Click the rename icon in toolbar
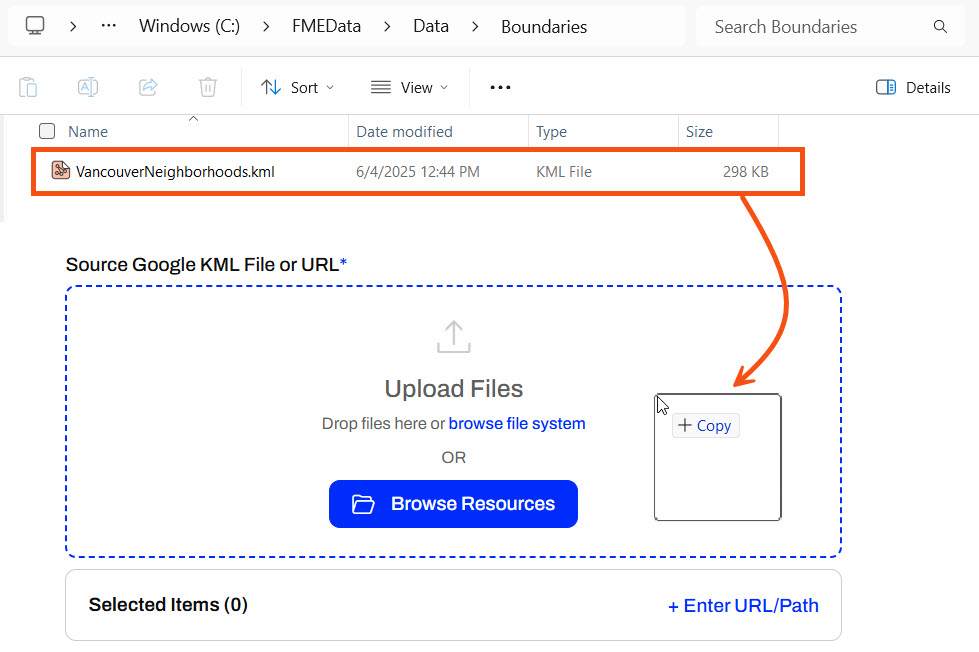979x652 pixels. 88,87
